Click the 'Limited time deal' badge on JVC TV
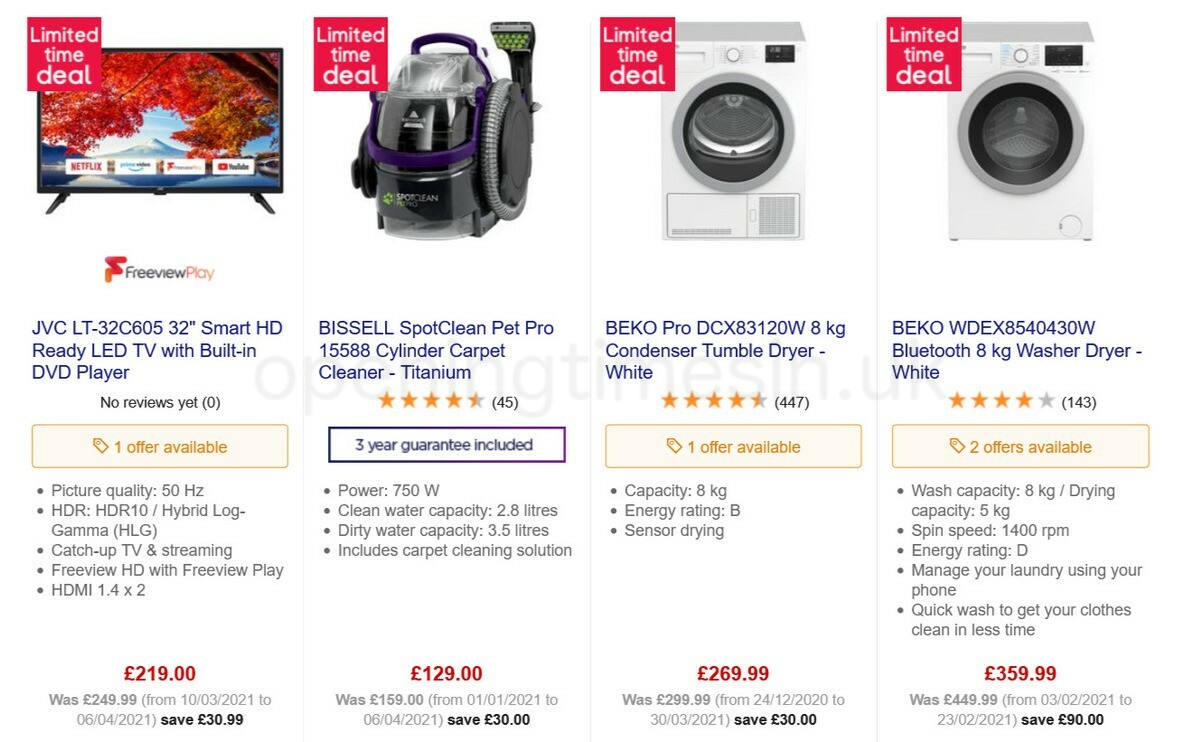This screenshot has width=1200, height=742. (x=63, y=53)
